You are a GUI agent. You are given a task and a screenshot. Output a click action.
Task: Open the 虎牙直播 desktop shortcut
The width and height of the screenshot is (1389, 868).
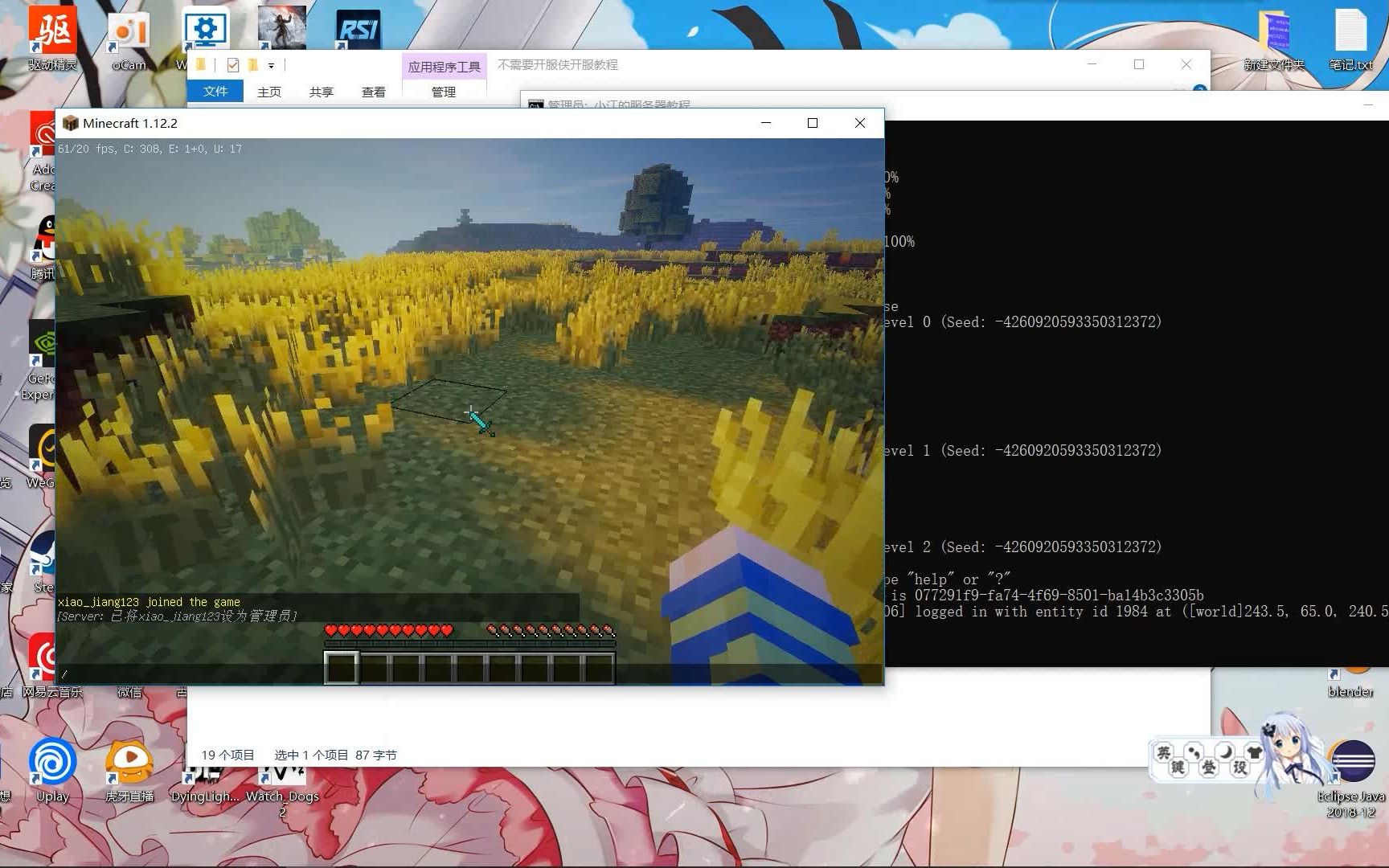pyautogui.click(x=129, y=770)
